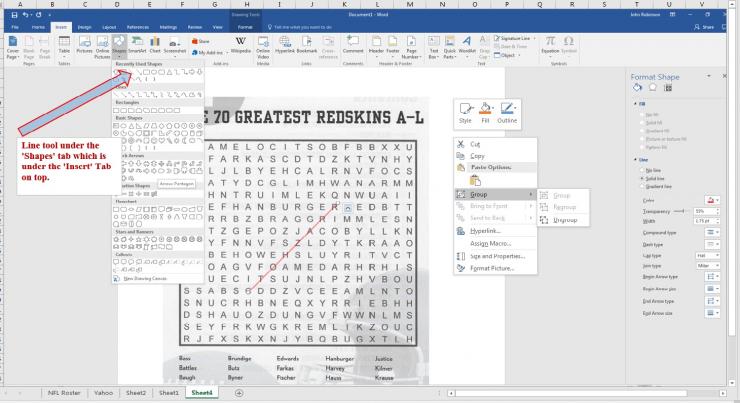Insert WordArt from ribbon
740x403 pixels.
pos(467,45)
